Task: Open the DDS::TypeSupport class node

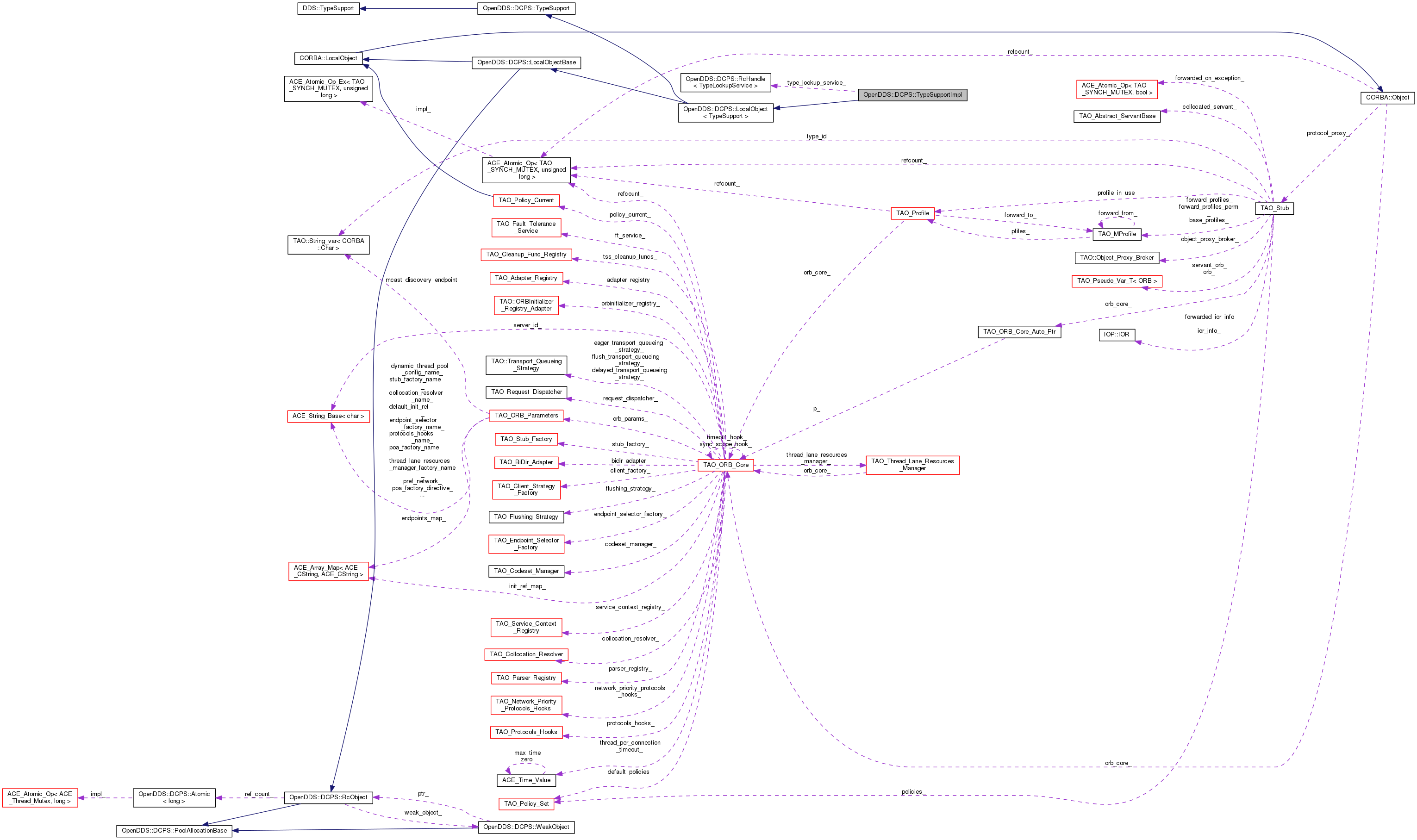Action: [x=328, y=8]
